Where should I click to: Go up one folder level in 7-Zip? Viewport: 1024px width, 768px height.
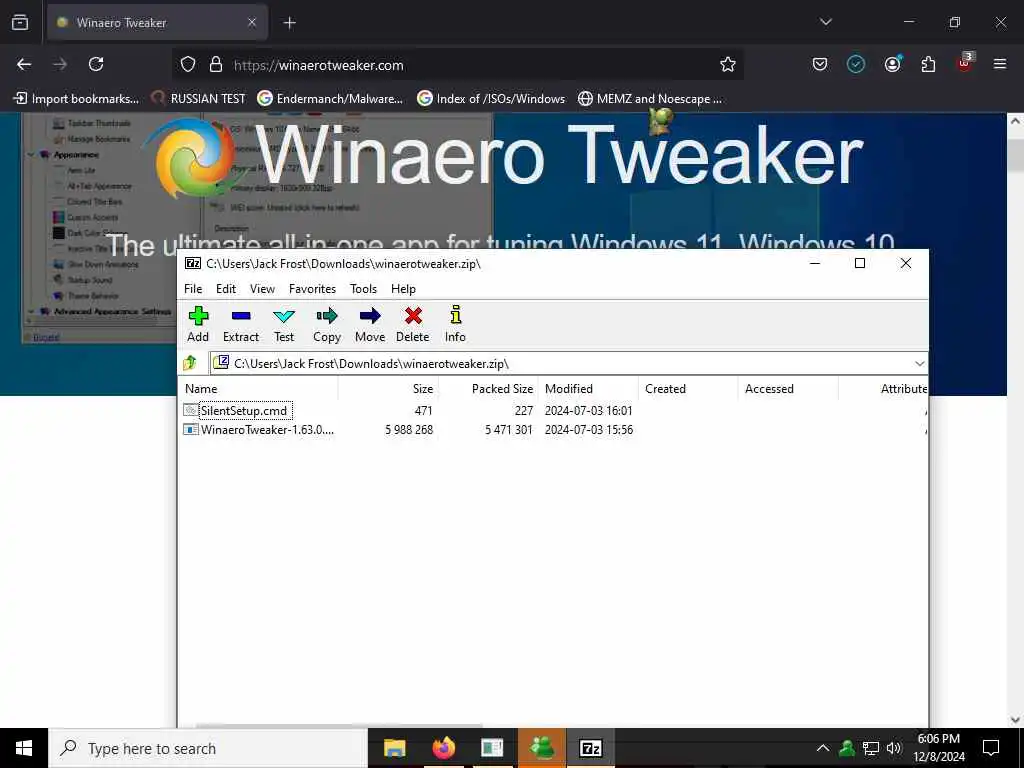pyautogui.click(x=190, y=363)
